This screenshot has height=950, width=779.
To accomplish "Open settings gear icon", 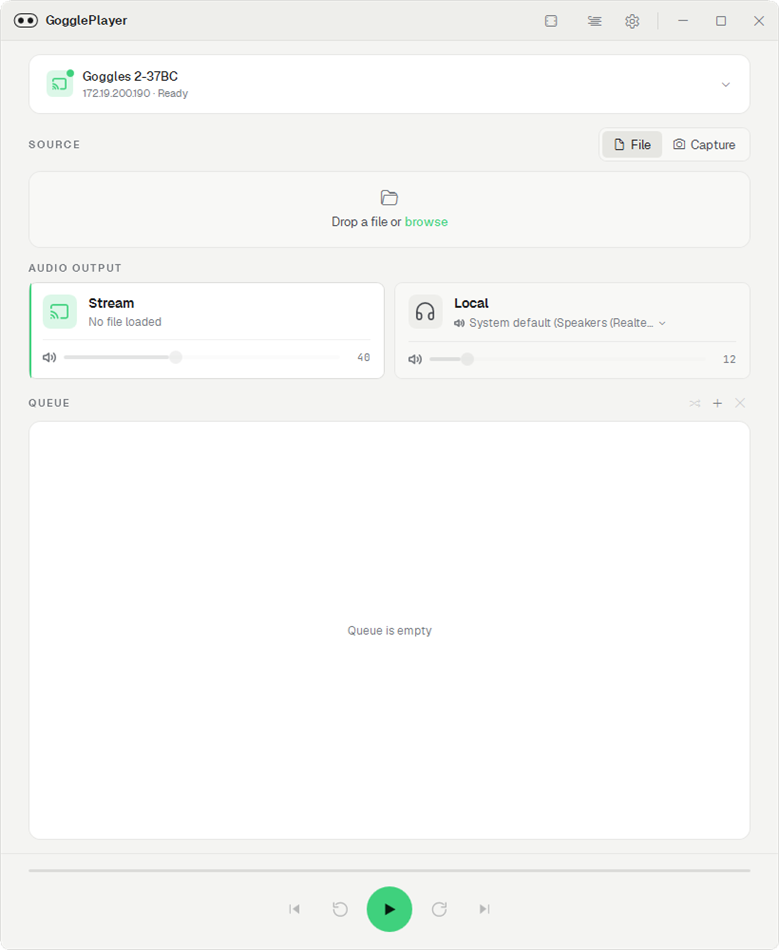I will pos(632,21).
